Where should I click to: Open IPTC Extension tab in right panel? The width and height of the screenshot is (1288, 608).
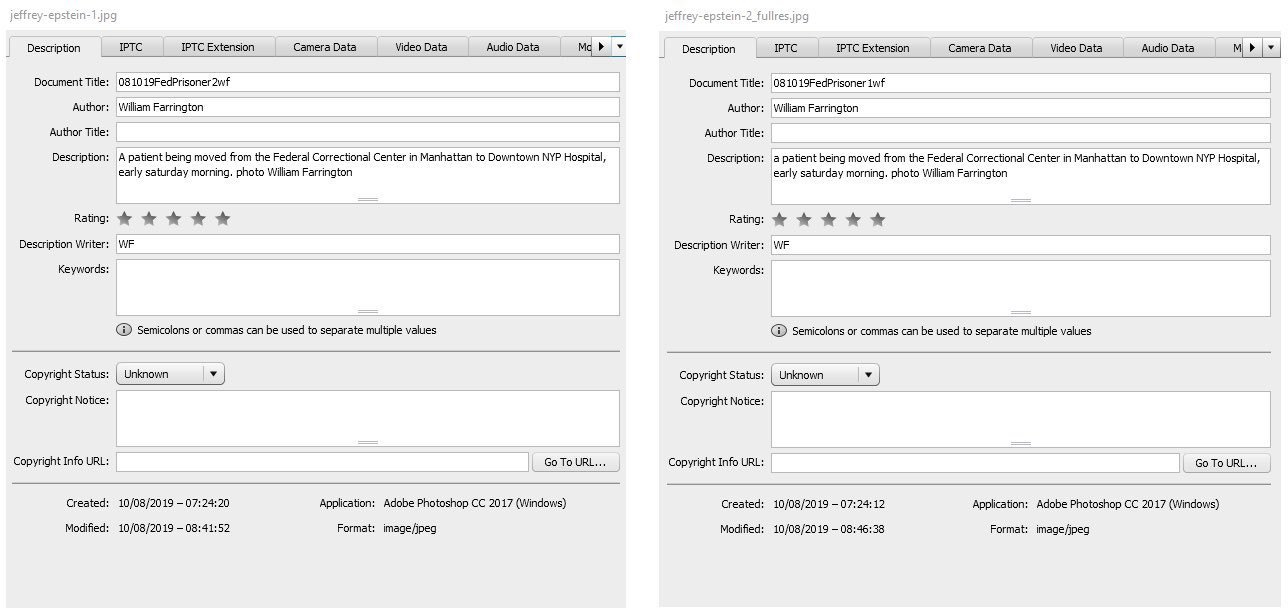pyautogui.click(x=872, y=48)
